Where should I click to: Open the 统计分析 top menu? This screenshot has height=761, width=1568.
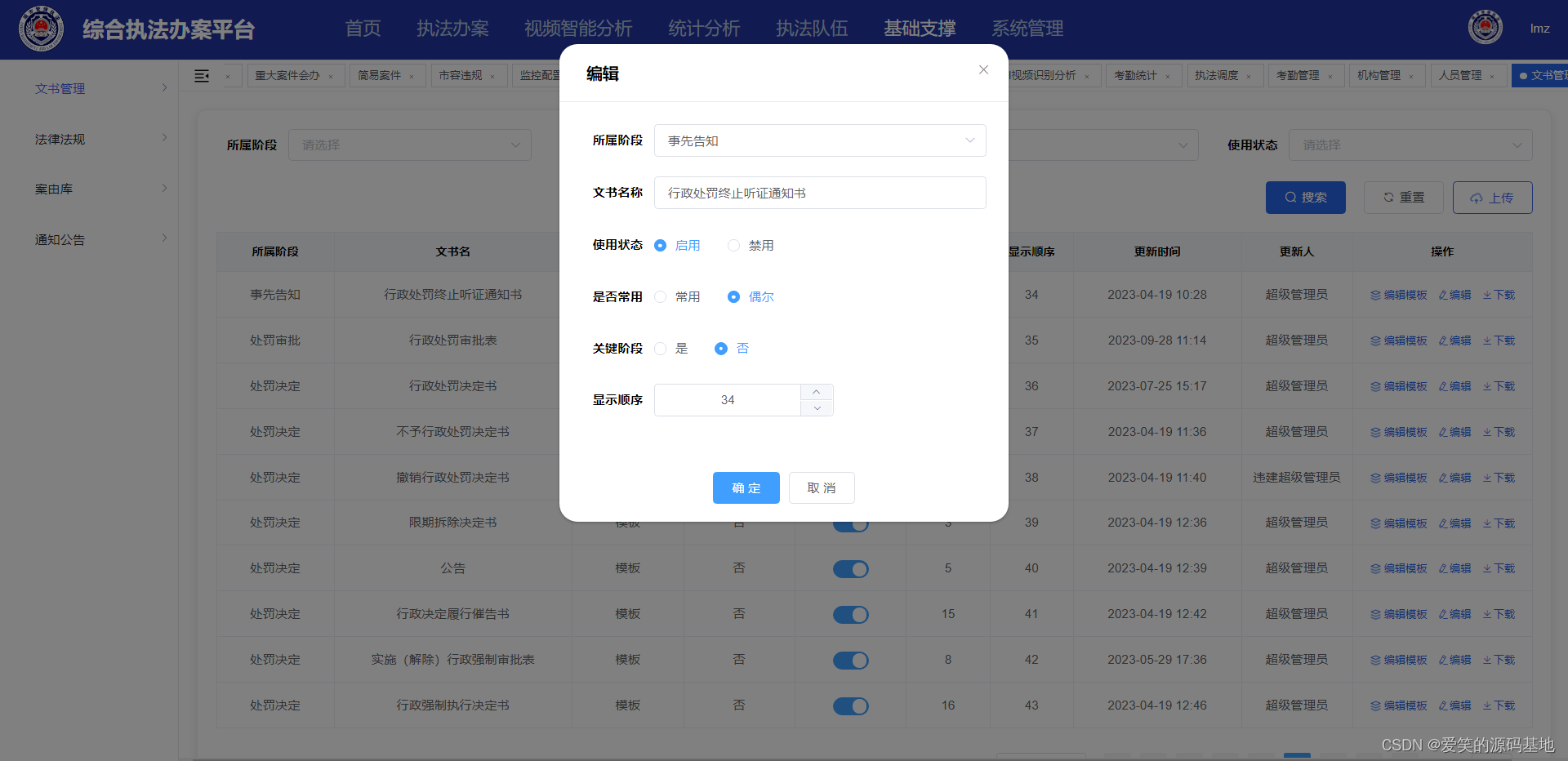(x=704, y=29)
